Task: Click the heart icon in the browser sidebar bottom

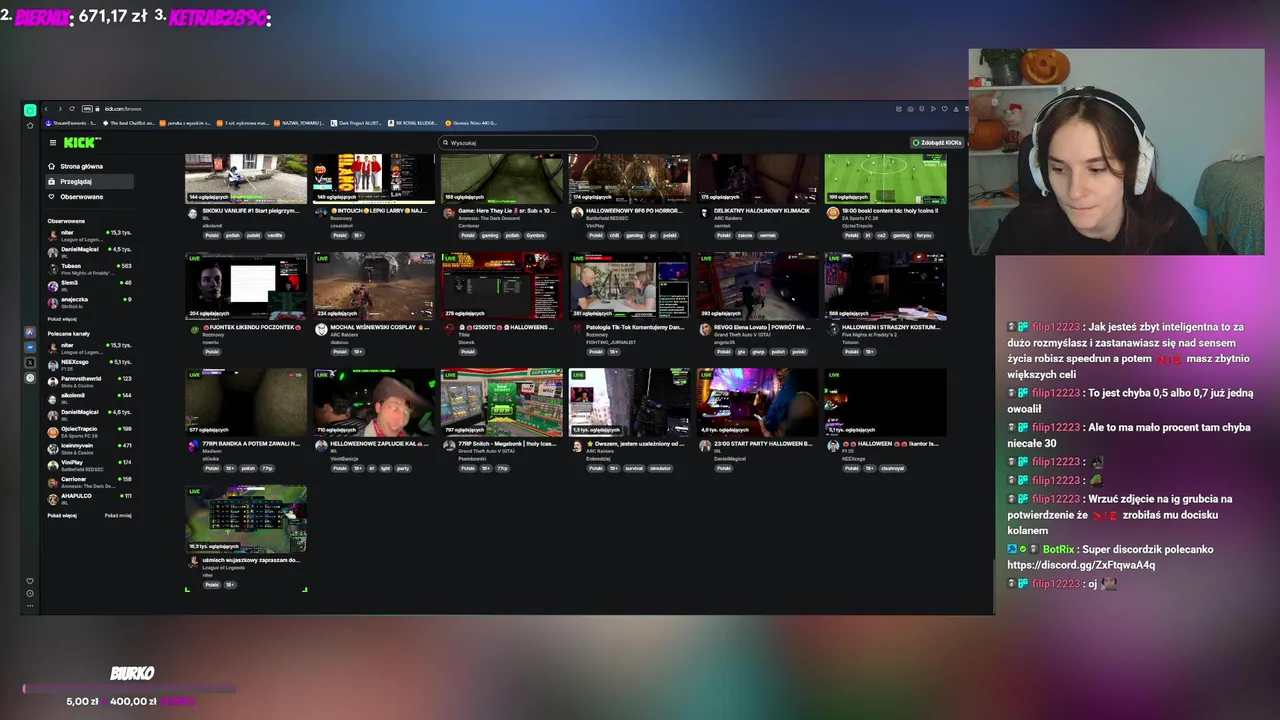Action: click(30, 581)
